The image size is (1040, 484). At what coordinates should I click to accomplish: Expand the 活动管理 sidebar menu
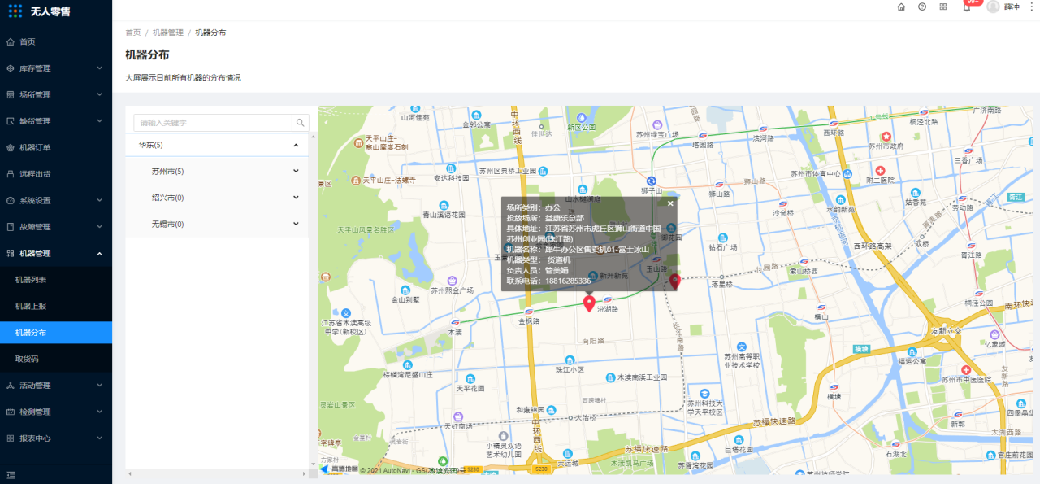click(x=56, y=385)
